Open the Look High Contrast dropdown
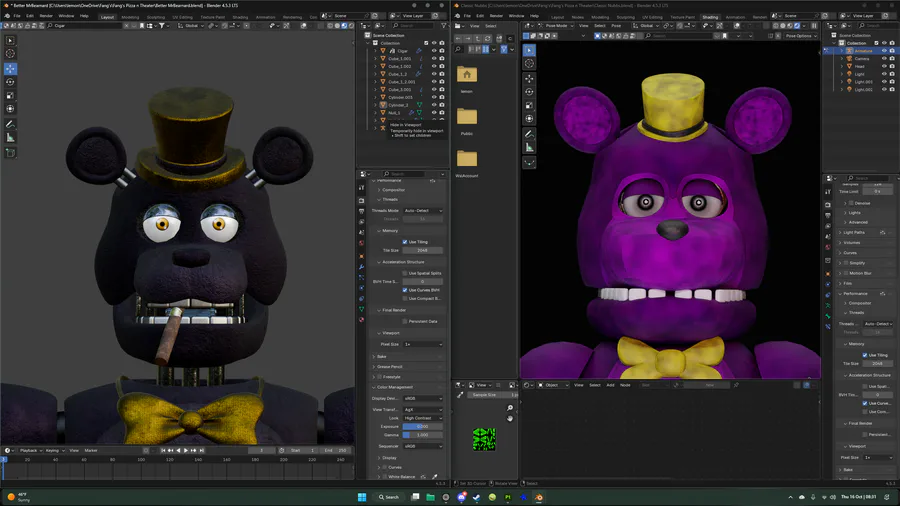The width and height of the screenshot is (900, 506). pos(423,418)
